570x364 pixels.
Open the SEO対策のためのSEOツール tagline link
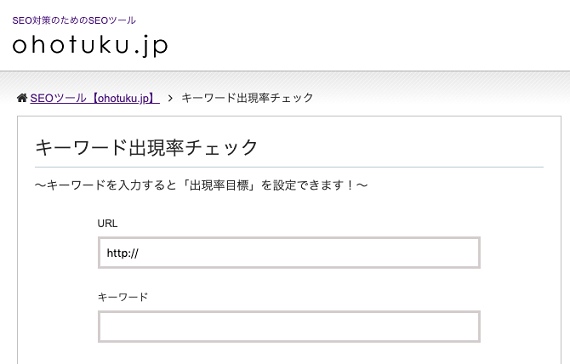click(74, 20)
